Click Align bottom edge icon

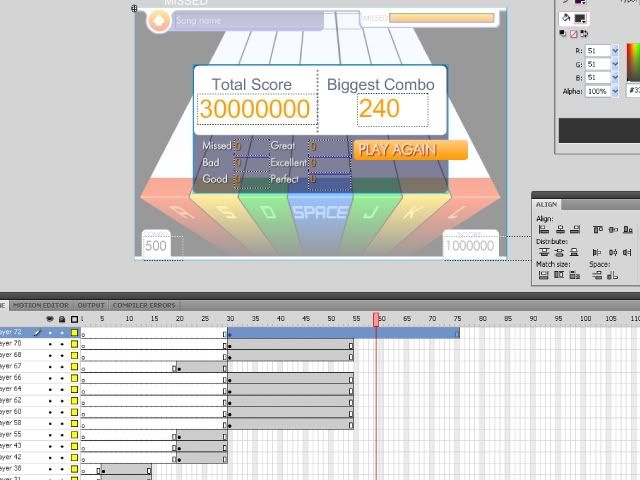coord(628,230)
